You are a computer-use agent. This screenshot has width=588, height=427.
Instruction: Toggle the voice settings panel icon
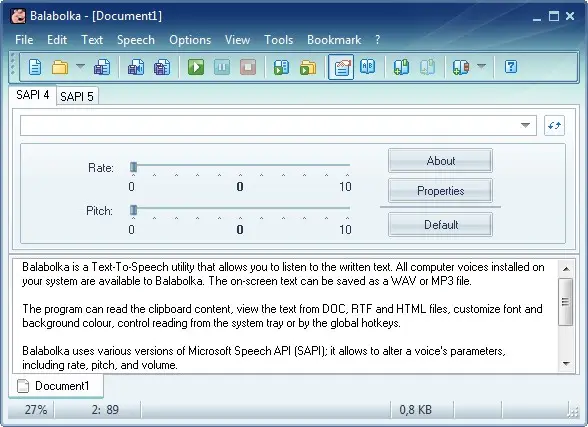click(341, 67)
